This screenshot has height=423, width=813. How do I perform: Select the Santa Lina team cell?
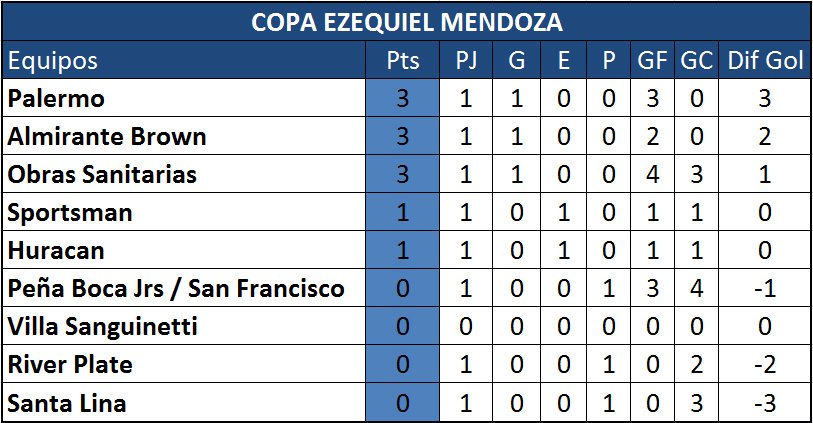pyautogui.click(x=184, y=402)
